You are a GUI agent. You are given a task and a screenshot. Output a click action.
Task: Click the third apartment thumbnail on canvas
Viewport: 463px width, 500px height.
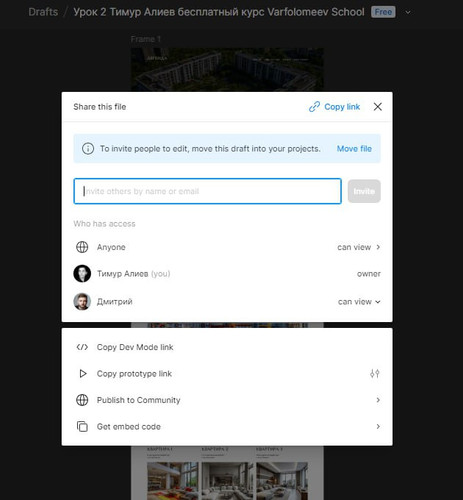(x=282, y=481)
